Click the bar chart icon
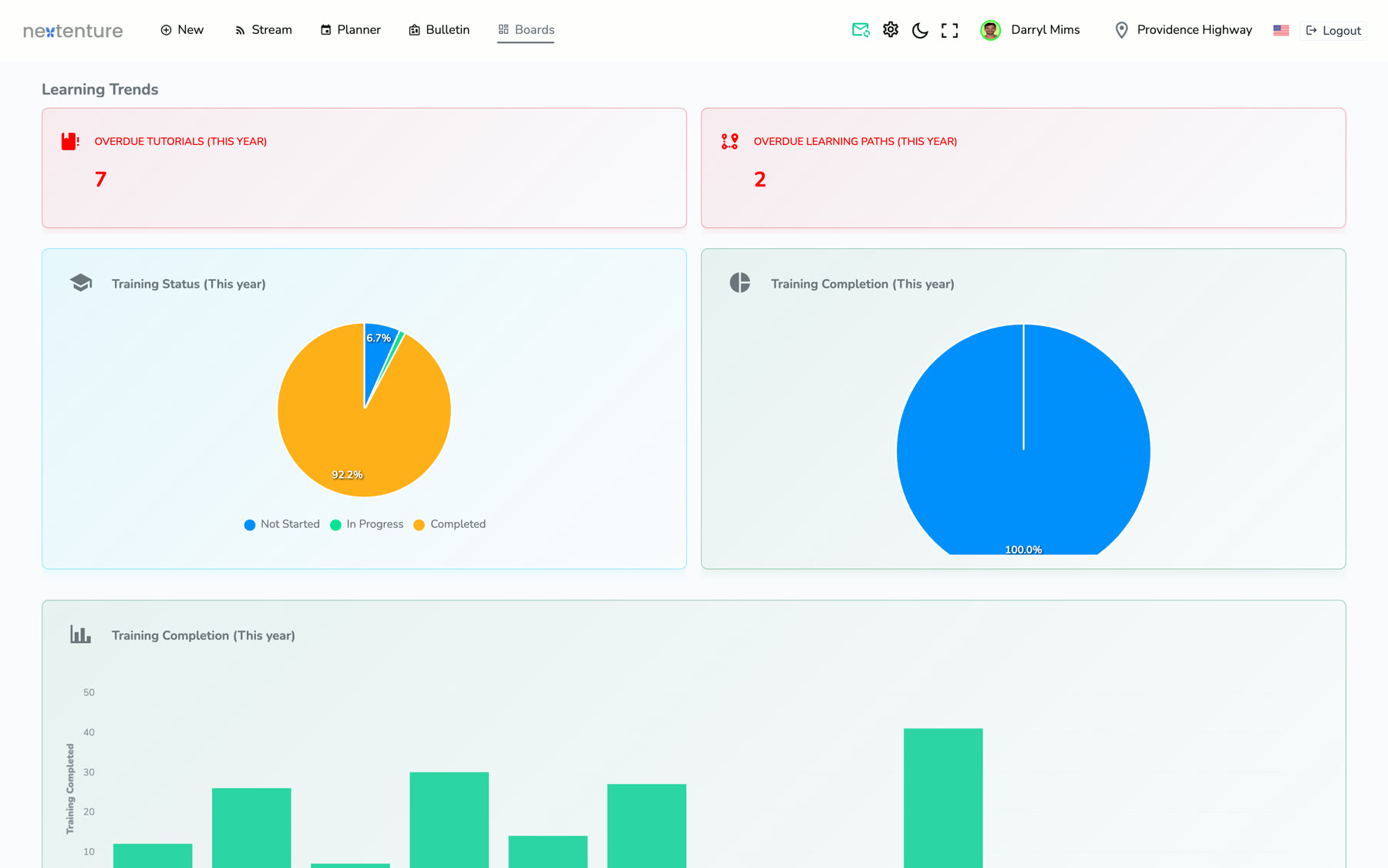 [x=80, y=634]
